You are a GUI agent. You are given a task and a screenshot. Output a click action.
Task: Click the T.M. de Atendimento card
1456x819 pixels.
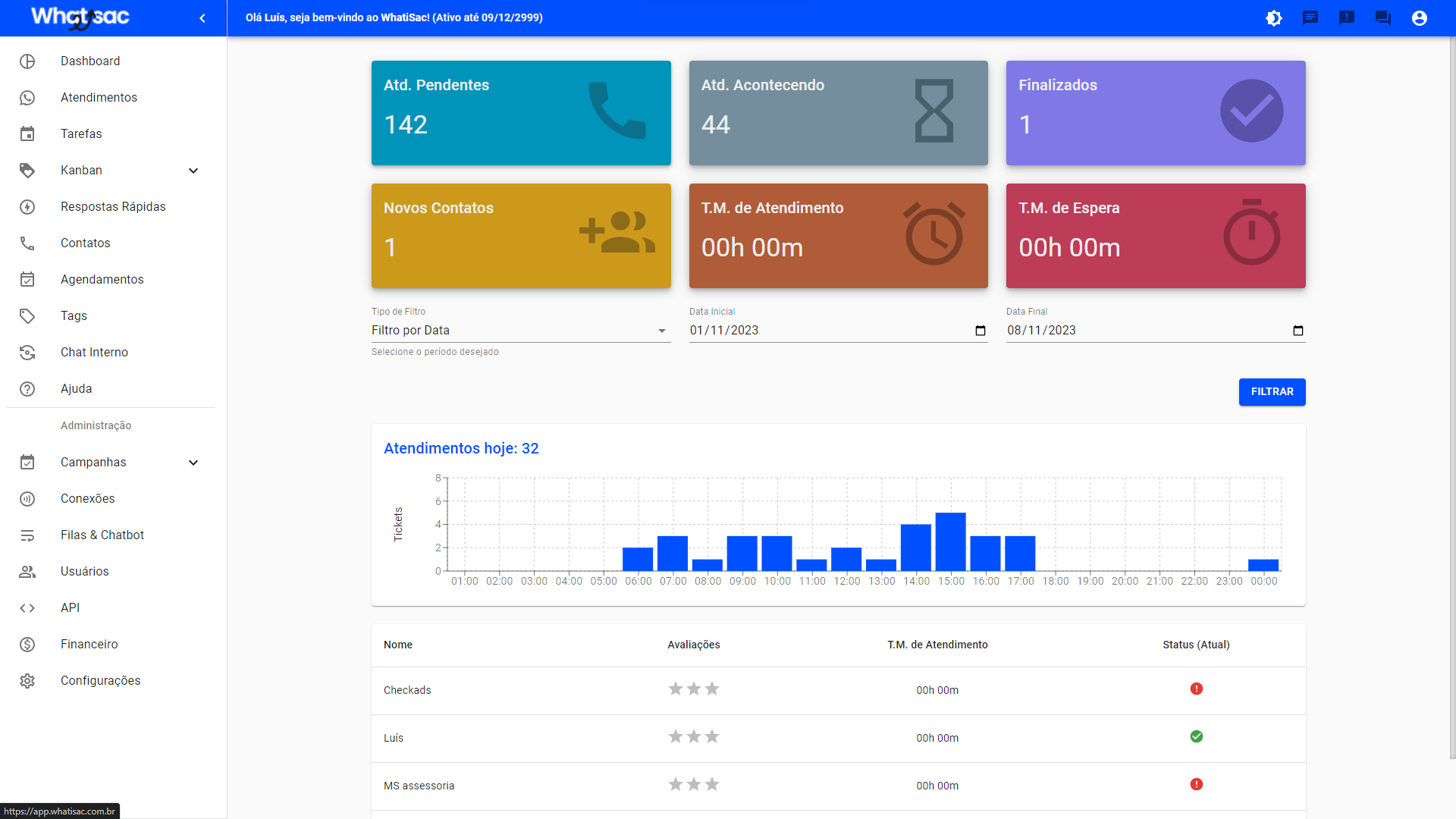point(838,236)
